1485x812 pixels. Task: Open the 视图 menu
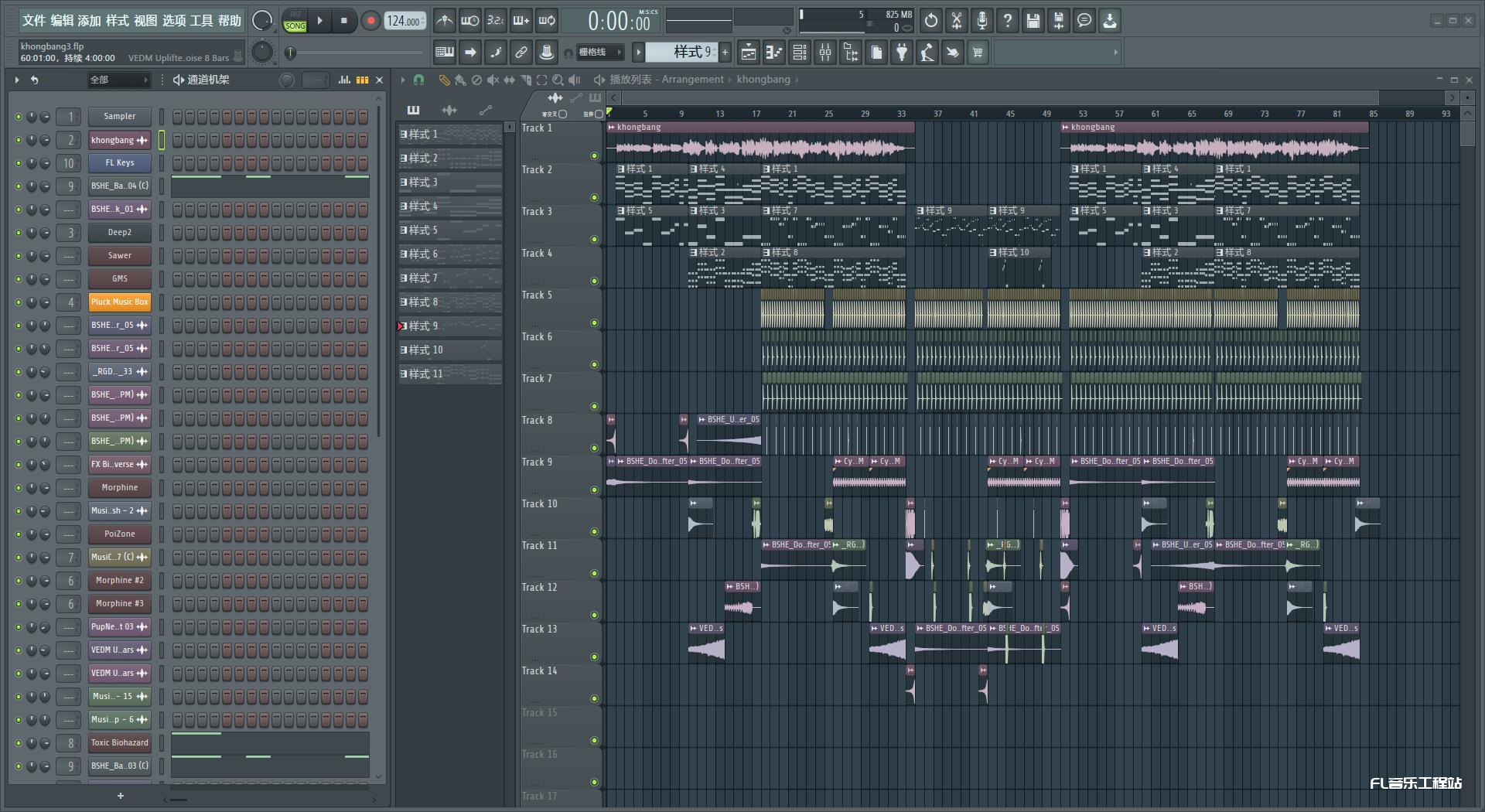(x=145, y=21)
